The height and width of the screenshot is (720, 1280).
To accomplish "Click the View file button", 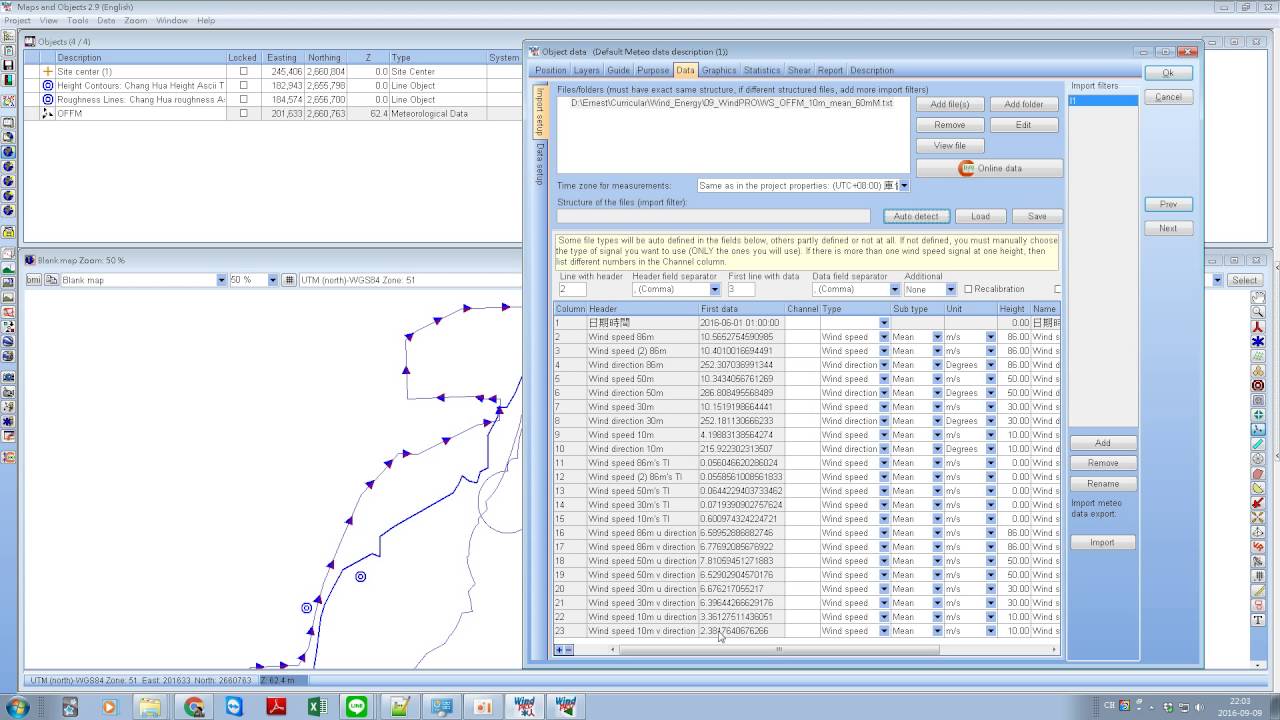I will [x=950, y=146].
